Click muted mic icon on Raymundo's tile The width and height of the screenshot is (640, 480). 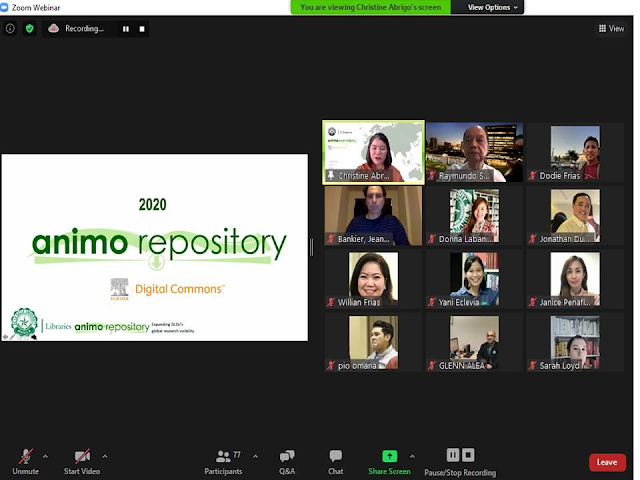431,176
